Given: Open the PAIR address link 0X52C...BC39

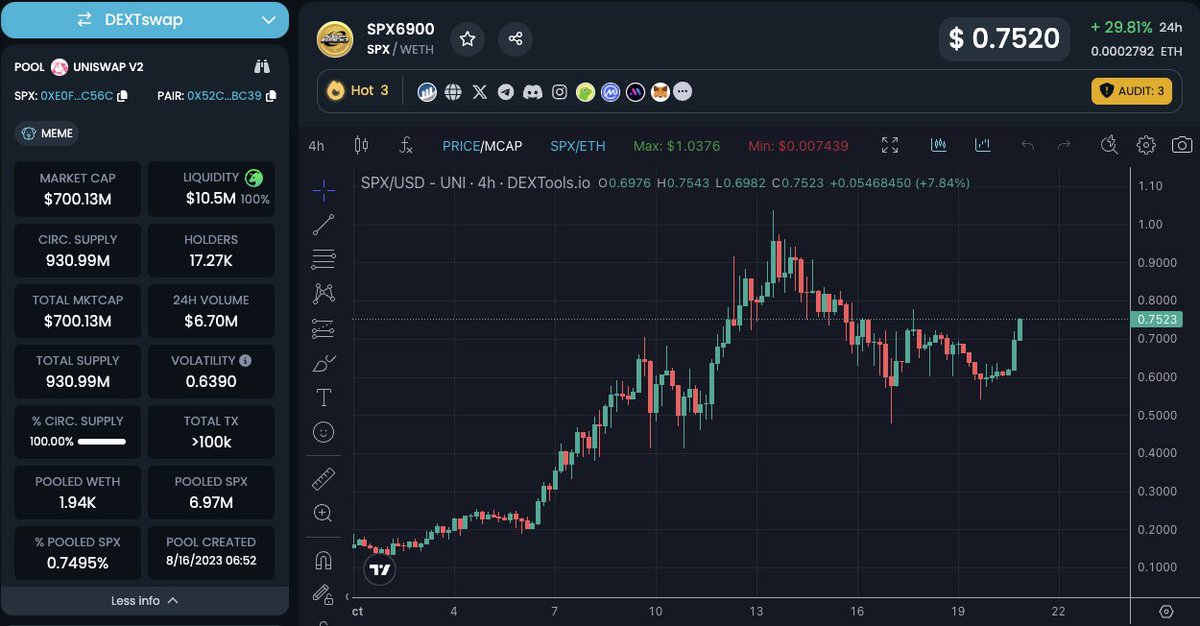Looking at the screenshot, I should [x=224, y=97].
